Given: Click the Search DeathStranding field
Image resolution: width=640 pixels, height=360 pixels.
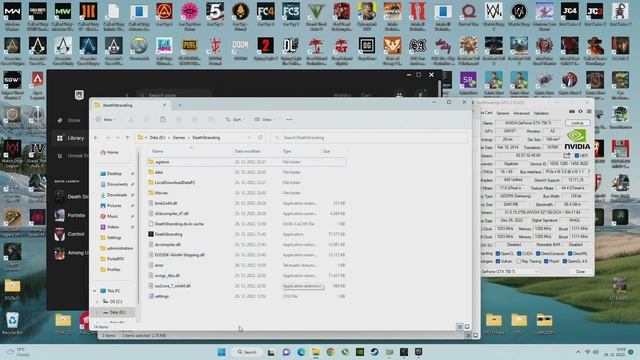Looking at the screenshot, I should click(x=370, y=138).
